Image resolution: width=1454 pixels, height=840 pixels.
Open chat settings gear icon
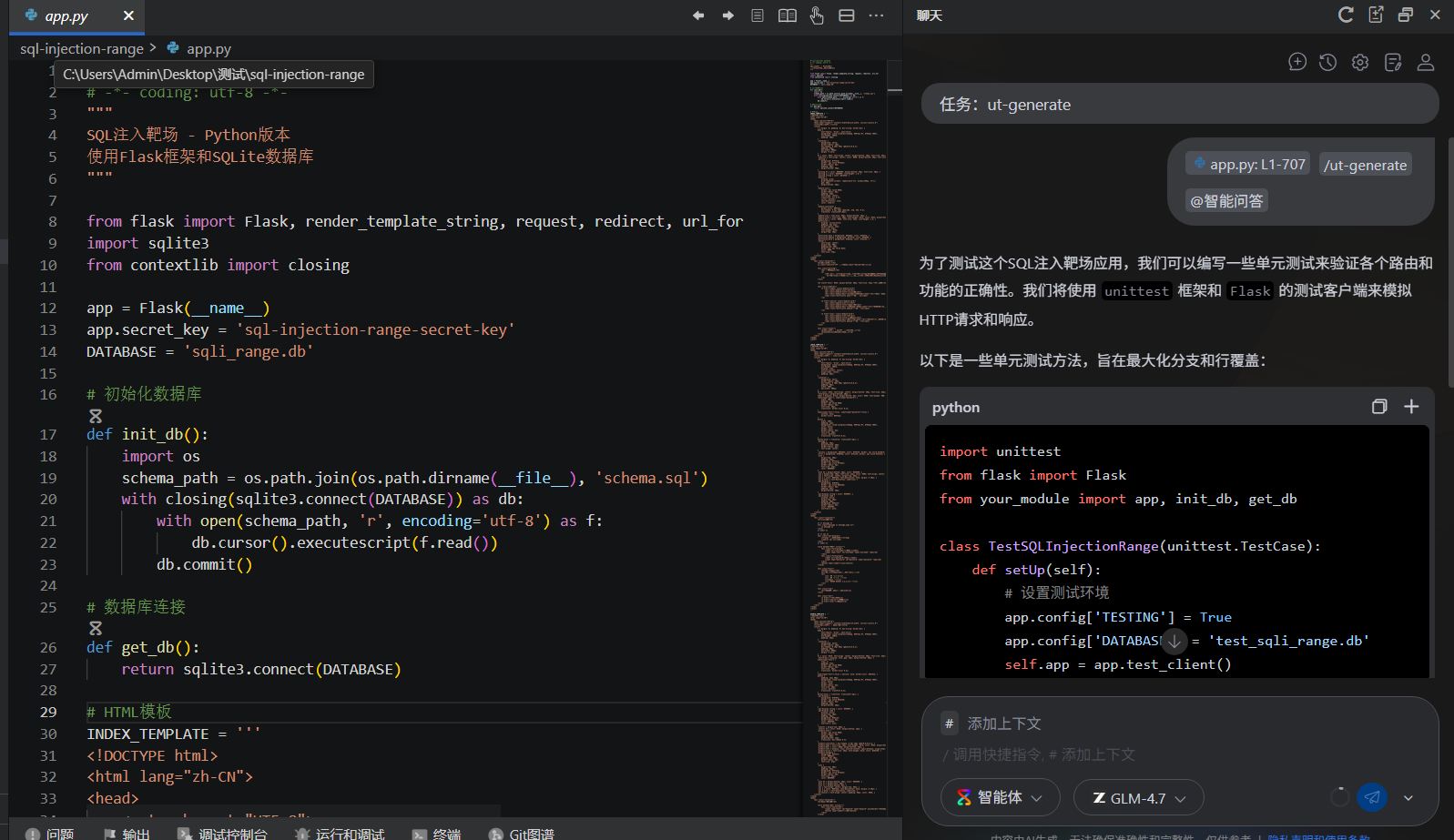tap(1360, 62)
